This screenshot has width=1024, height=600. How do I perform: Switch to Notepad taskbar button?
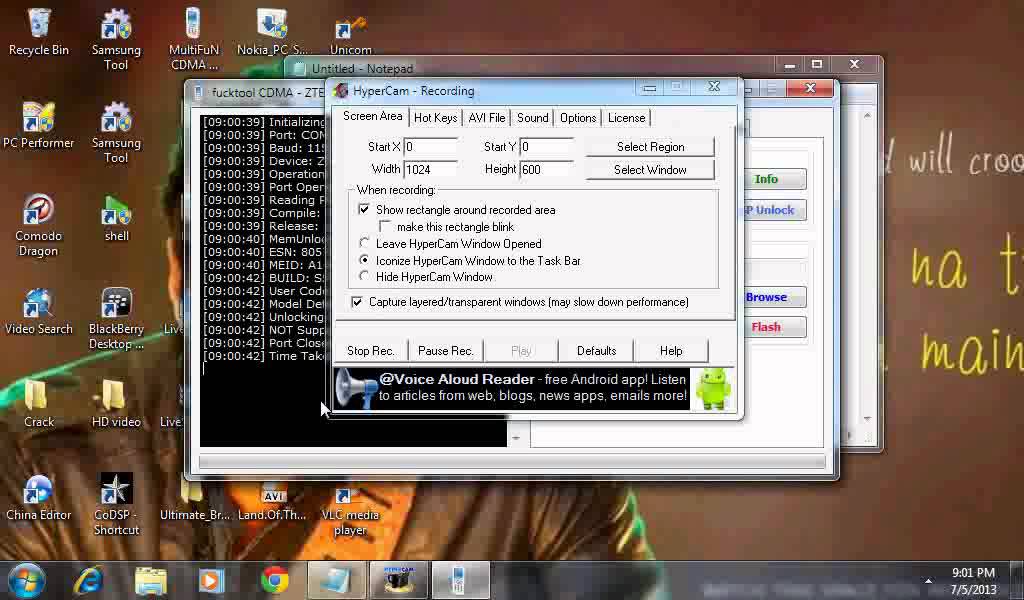(x=337, y=580)
